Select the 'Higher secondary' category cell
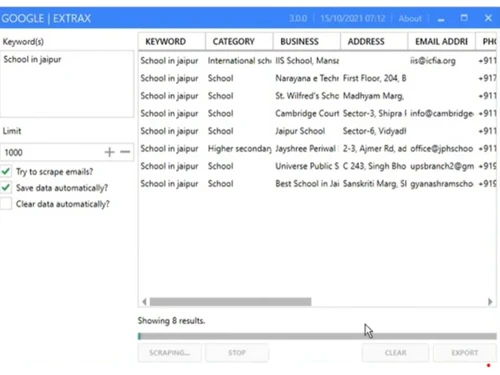The width and height of the screenshot is (500, 375). (239, 149)
